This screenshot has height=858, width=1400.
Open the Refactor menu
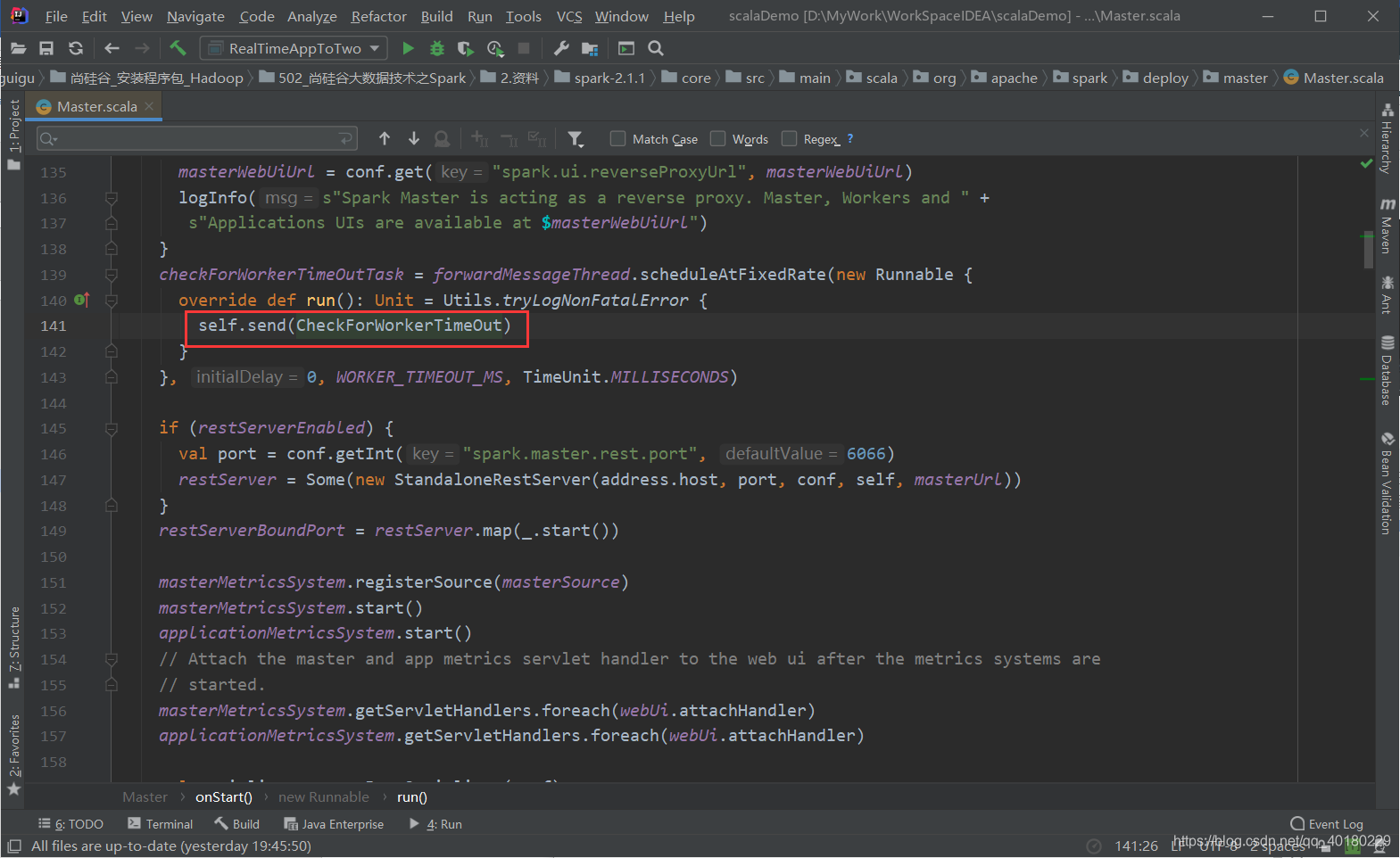tap(379, 16)
